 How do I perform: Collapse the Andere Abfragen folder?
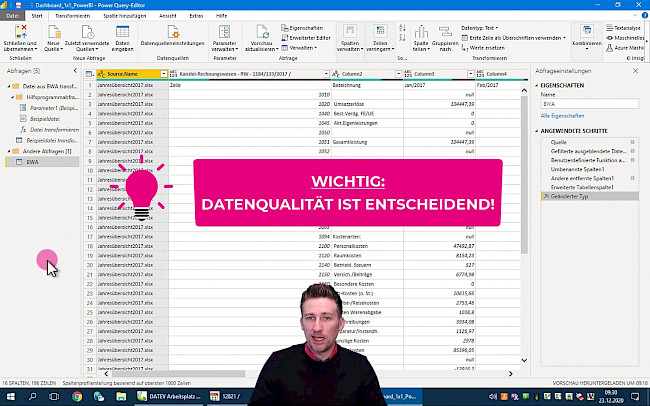click(x=9, y=151)
